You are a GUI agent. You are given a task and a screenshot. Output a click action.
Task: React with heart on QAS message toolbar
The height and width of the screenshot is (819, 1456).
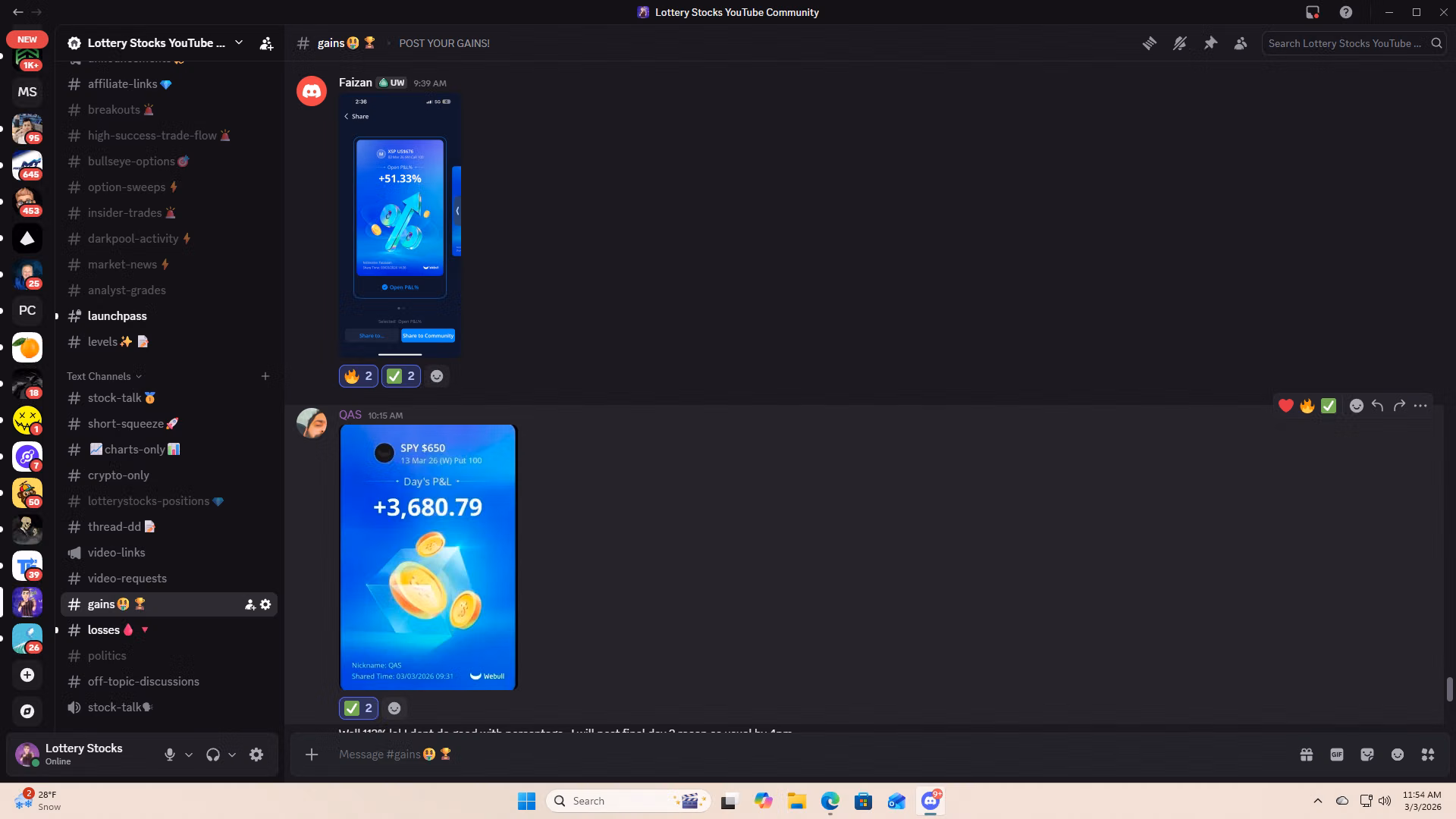(x=1285, y=406)
